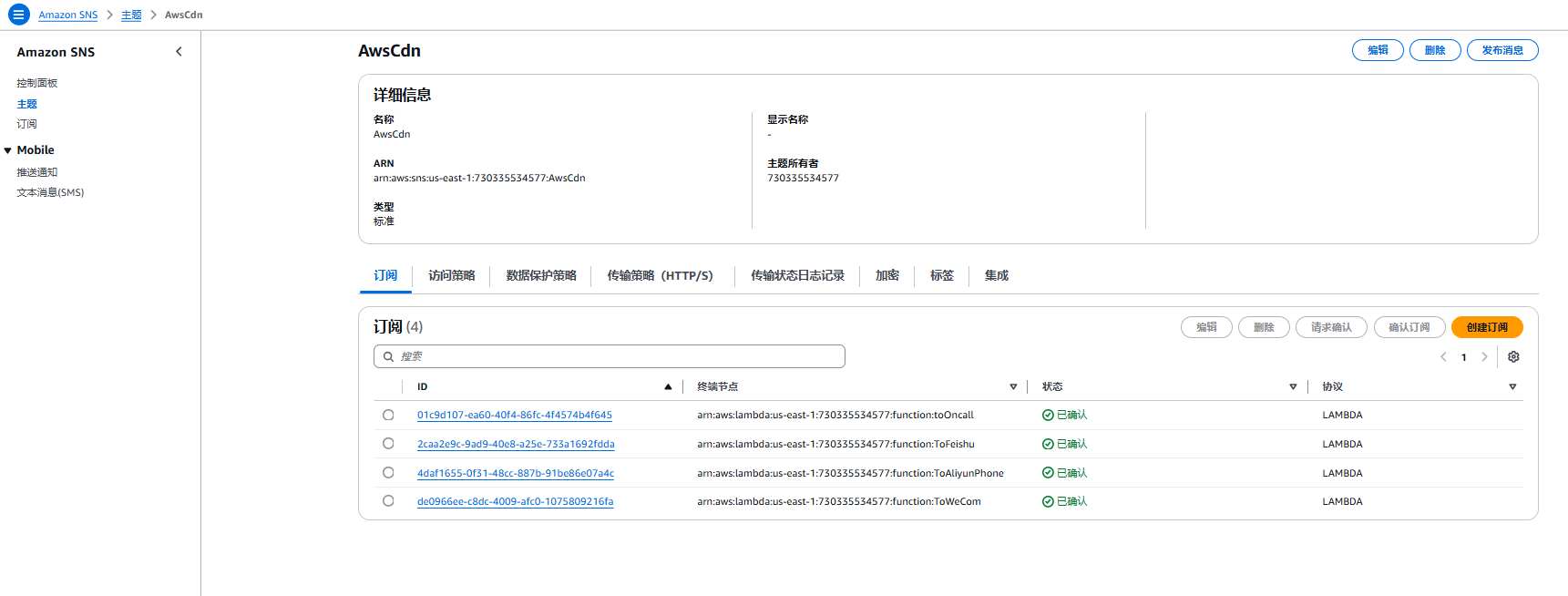This screenshot has width=1568, height=596.
Task: Sort by 状态 column arrow
Action: pos(1293,386)
